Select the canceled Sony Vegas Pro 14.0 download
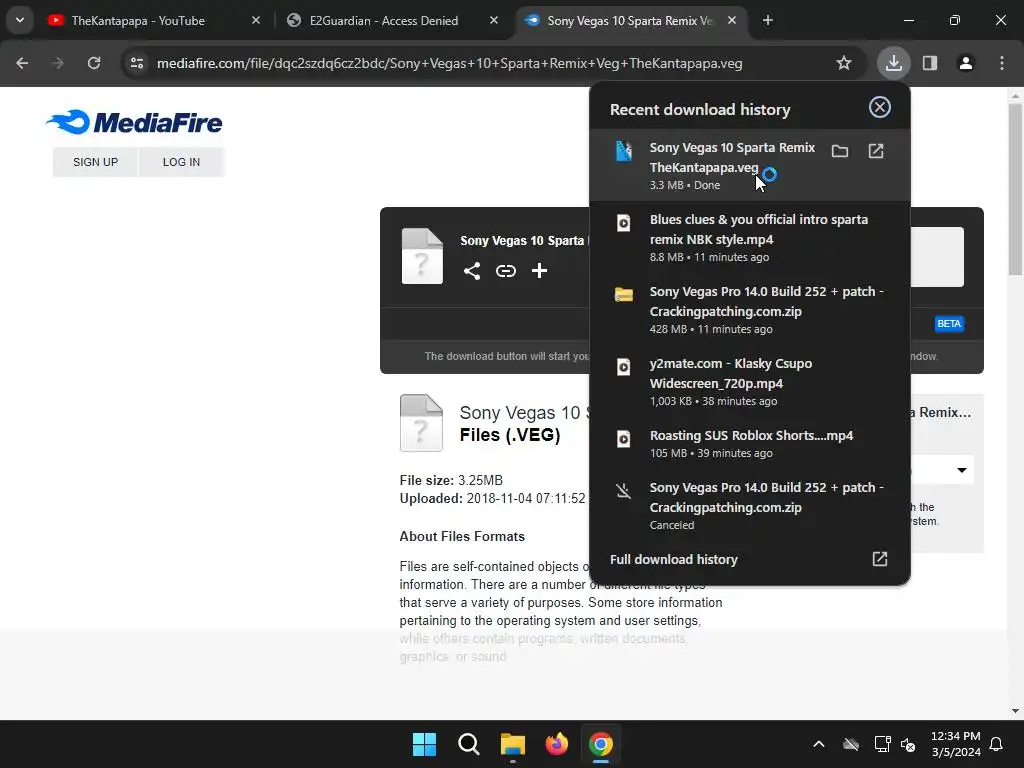The width and height of the screenshot is (1024, 768). 750,505
